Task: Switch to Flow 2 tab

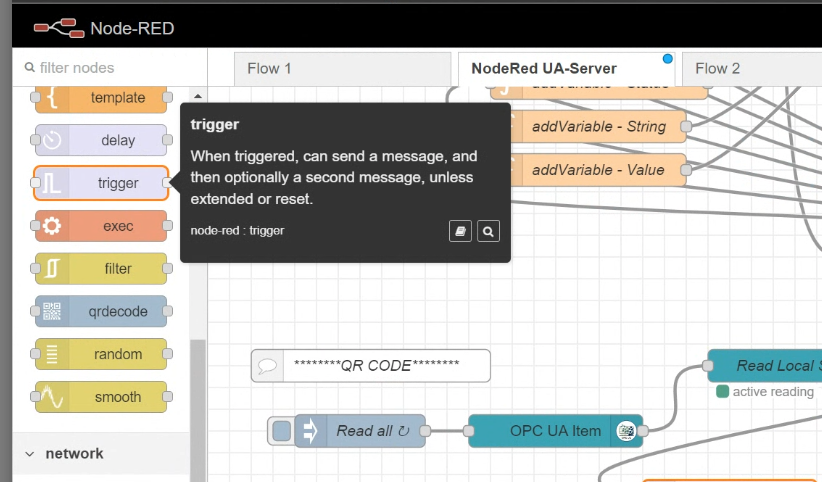Action: pyautogui.click(x=752, y=69)
